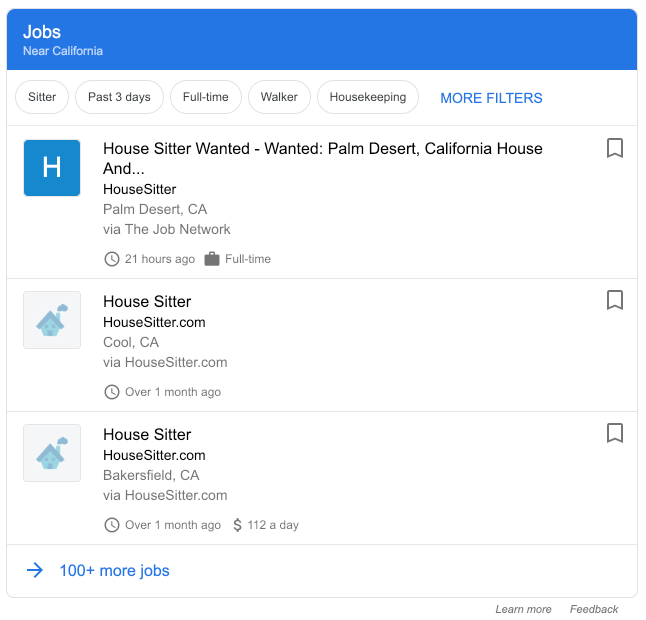Click the arrow icon beside 100+ more jobs
Image resolution: width=646 pixels, height=620 pixels.
tap(35, 570)
